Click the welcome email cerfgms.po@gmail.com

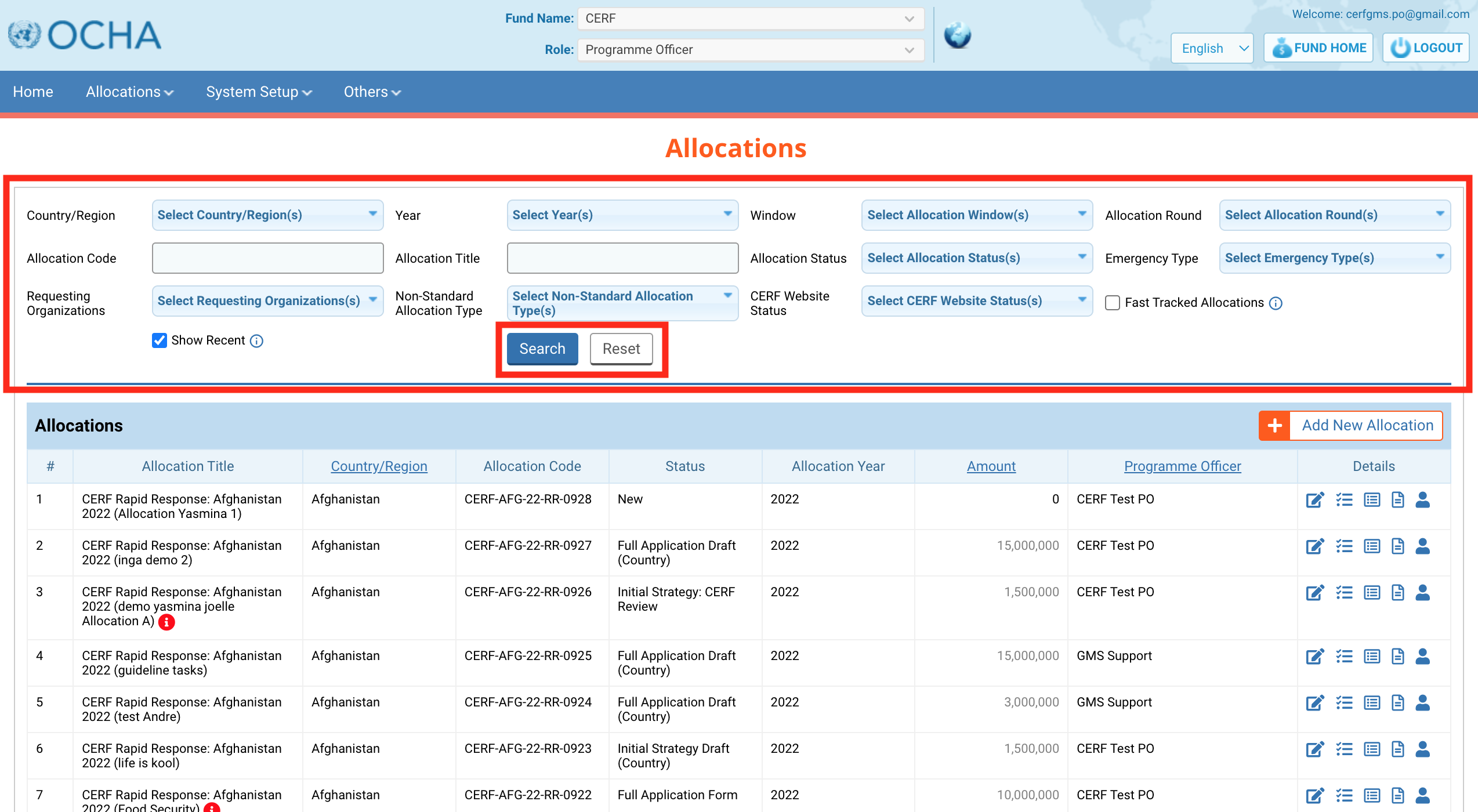1407,14
